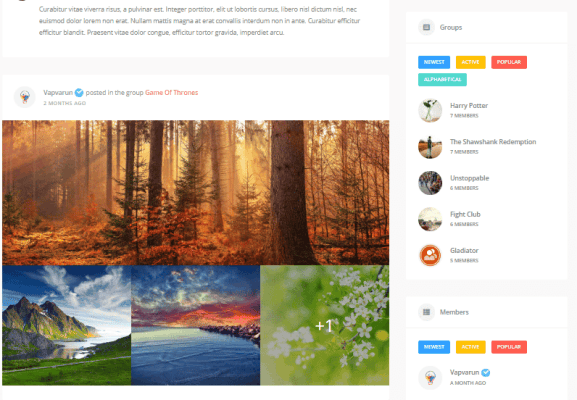
Task: Click the verified badge in Members widget
Action: pyautogui.click(x=486, y=372)
